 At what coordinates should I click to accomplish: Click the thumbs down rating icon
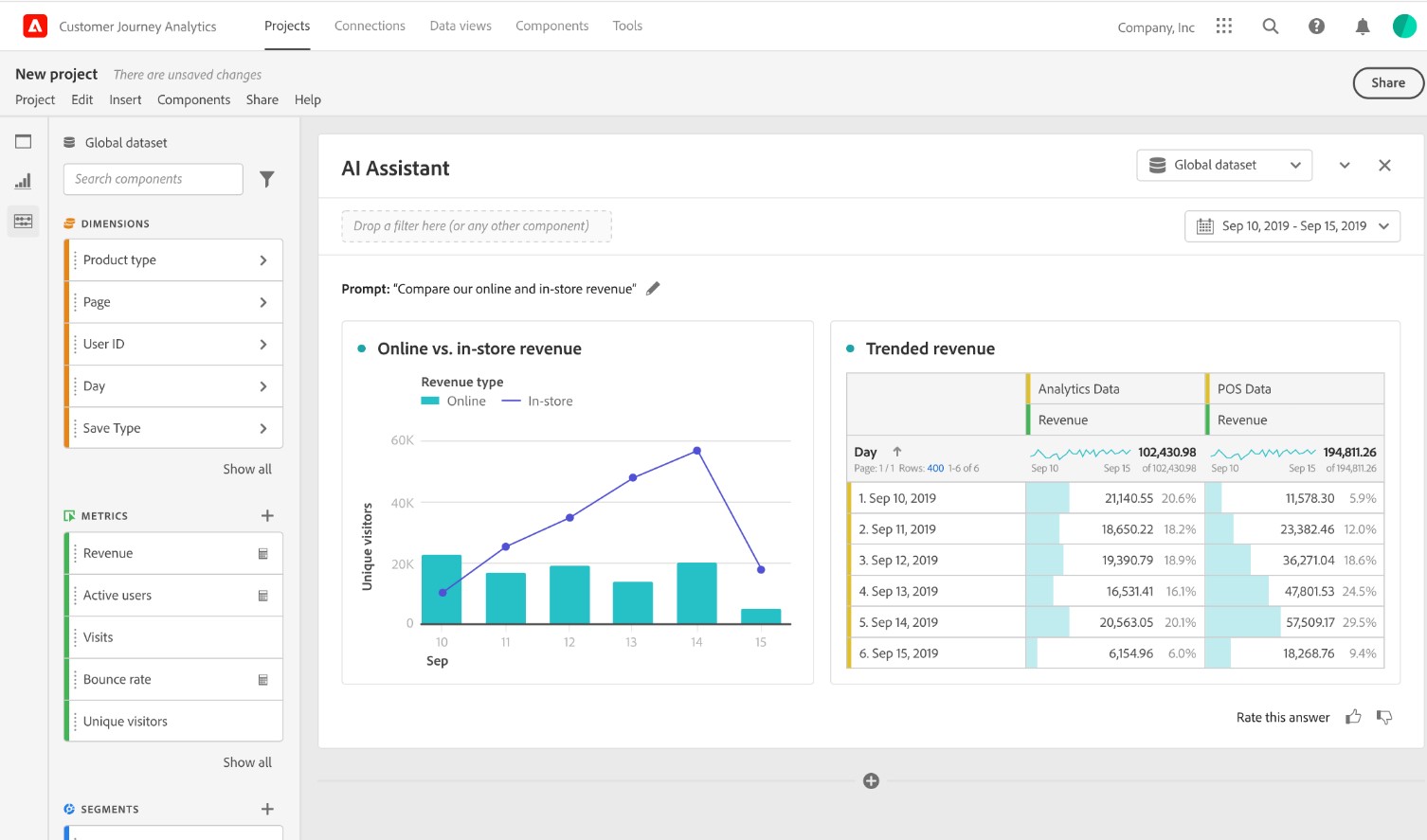1384,717
